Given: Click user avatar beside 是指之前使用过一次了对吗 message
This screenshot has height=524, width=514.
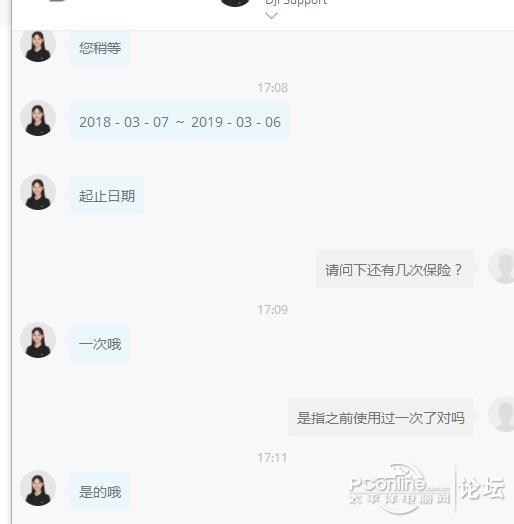Looking at the screenshot, I should click(x=501, y=414).
